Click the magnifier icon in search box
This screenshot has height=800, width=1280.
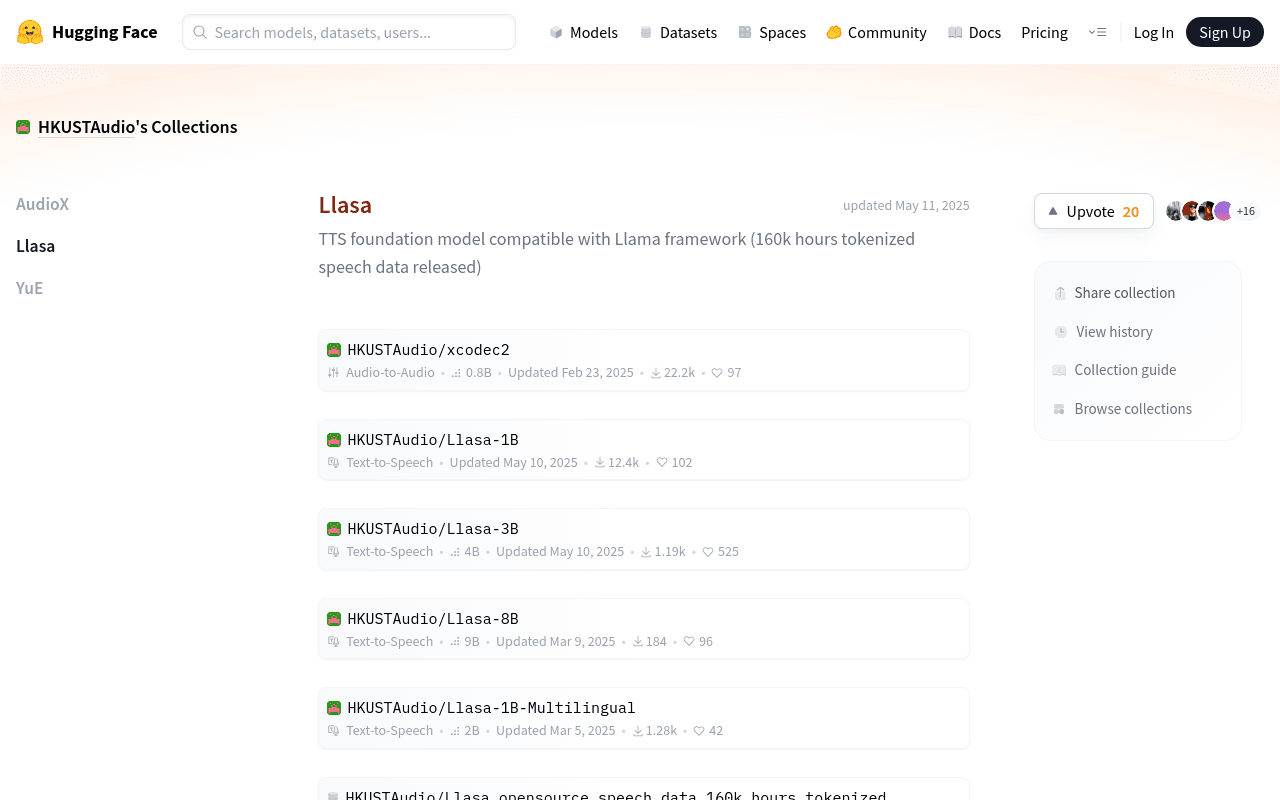tap(200, 32)
